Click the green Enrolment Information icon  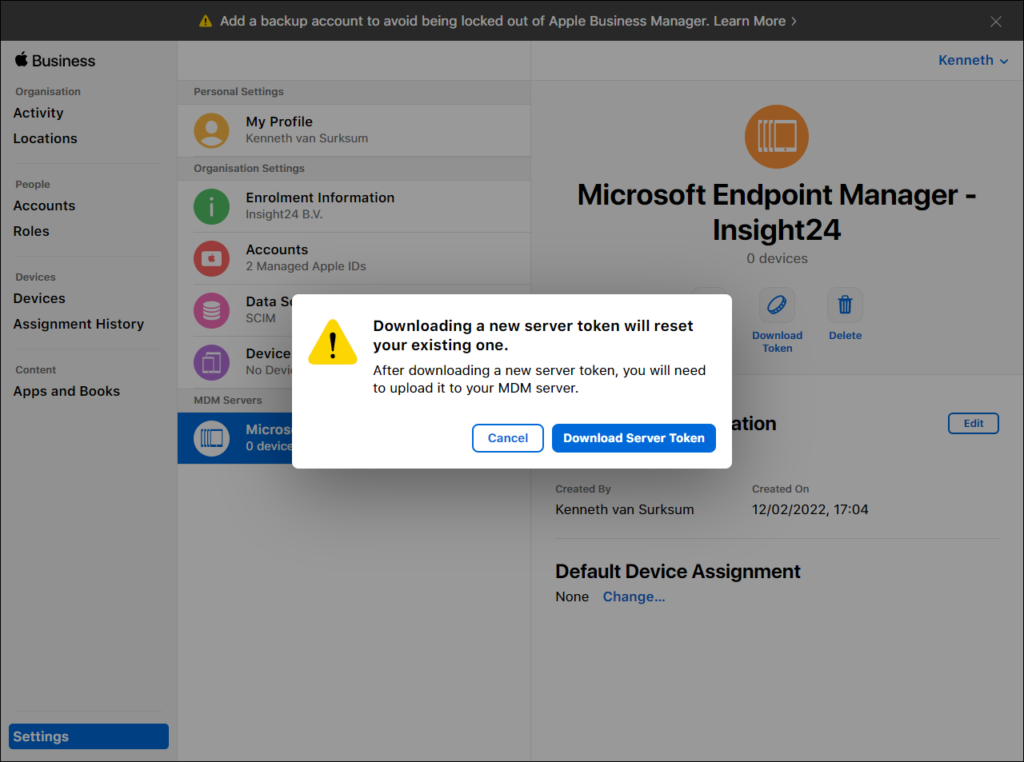(211, 206)
